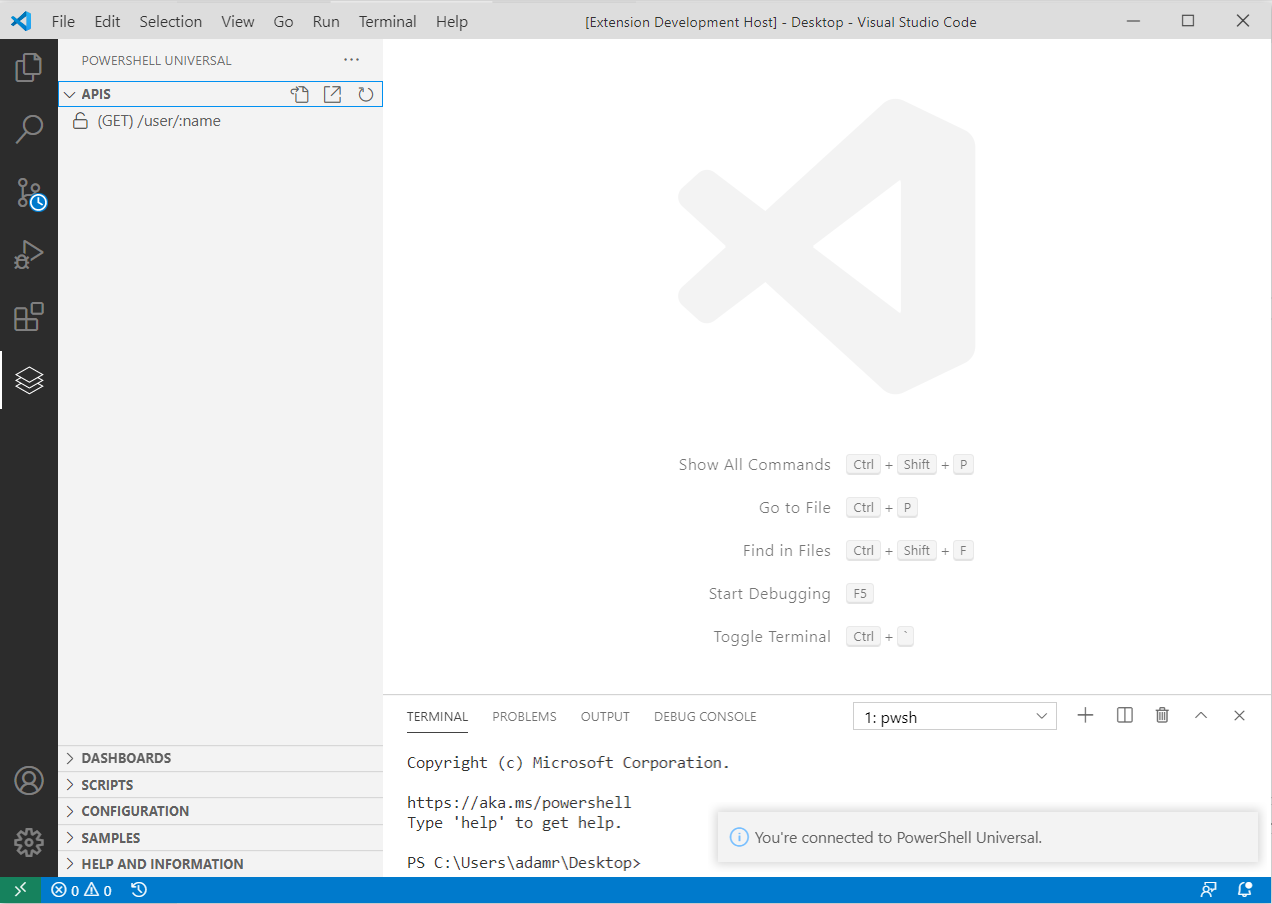This screenshot has width=1272, height=904.
Task: Maximize the terminal panel with caret icon
Action: (x=1201, y=715)
